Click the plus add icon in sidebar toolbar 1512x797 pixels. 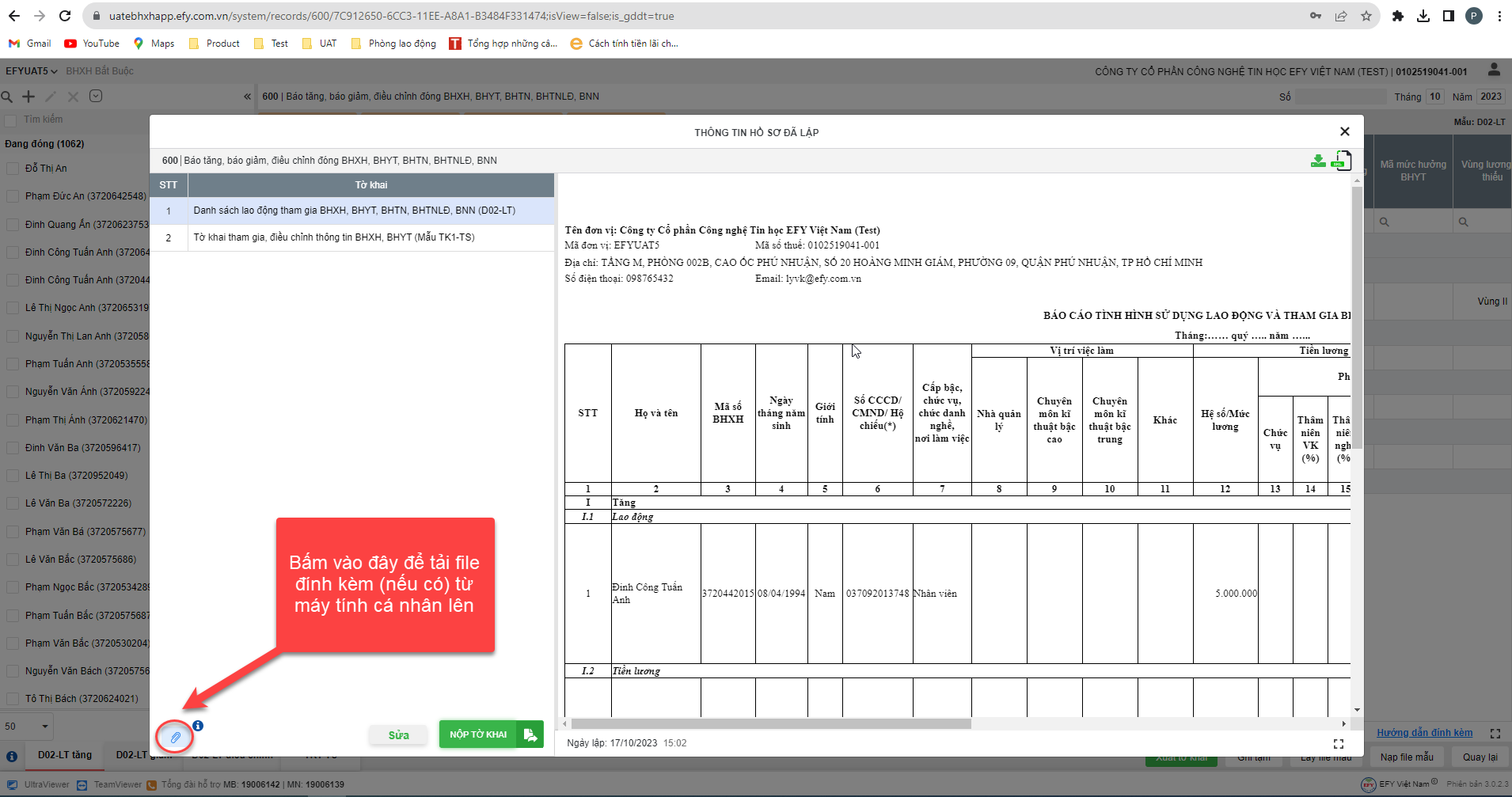pyautogui.click(x=28, y=97)
